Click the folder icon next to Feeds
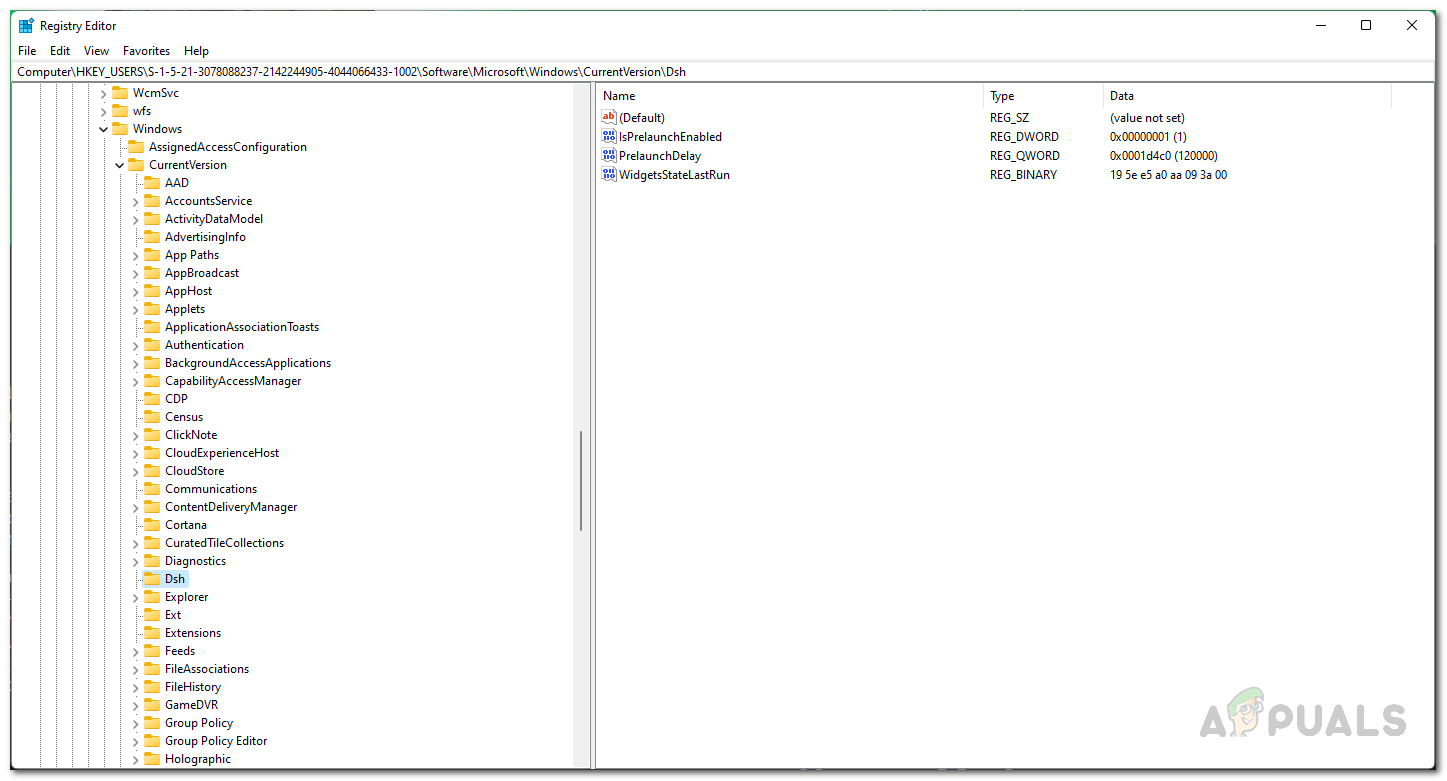Image resolution: width=1447 pixels, height=781 pixels. pos(152,651)
